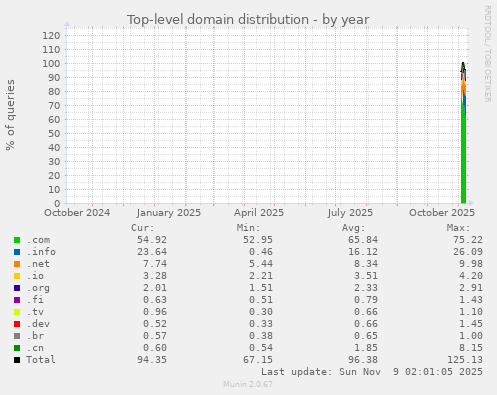
Task: Click the Last update timestamp
Action: coord(372,372)
